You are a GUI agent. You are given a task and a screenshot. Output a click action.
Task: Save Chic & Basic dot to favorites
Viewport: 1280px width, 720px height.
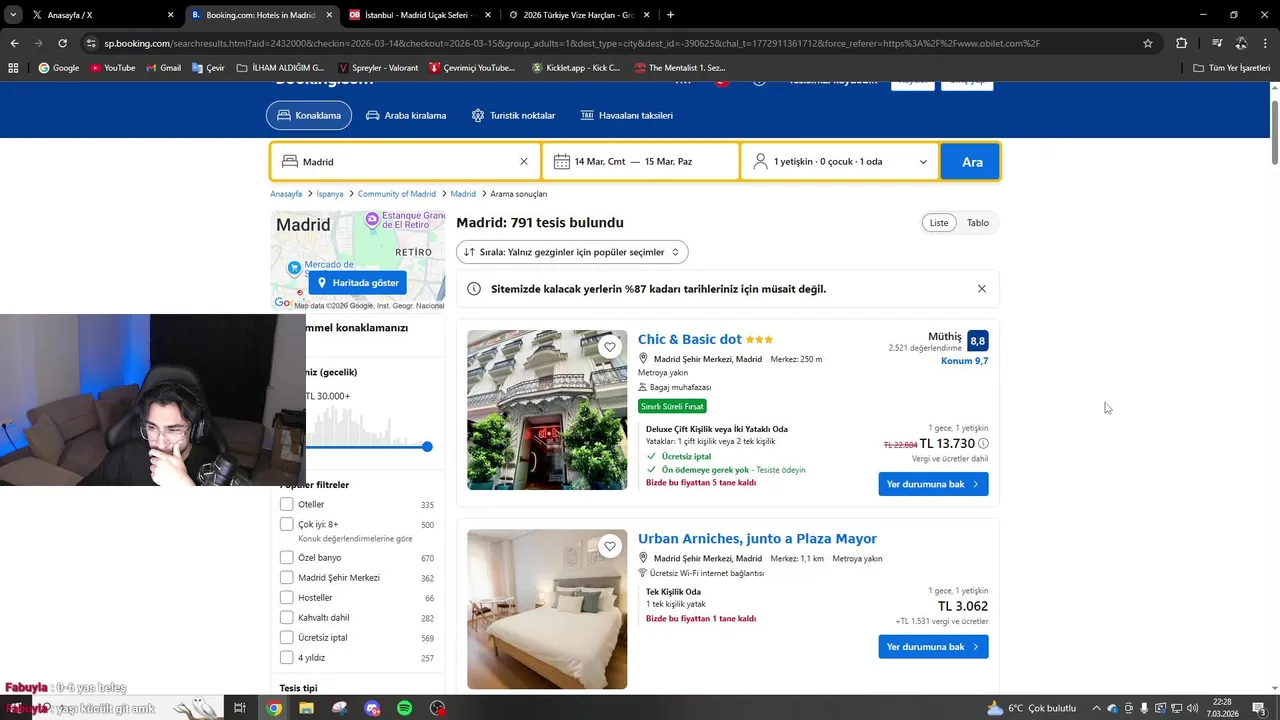(x=610, y=347)
